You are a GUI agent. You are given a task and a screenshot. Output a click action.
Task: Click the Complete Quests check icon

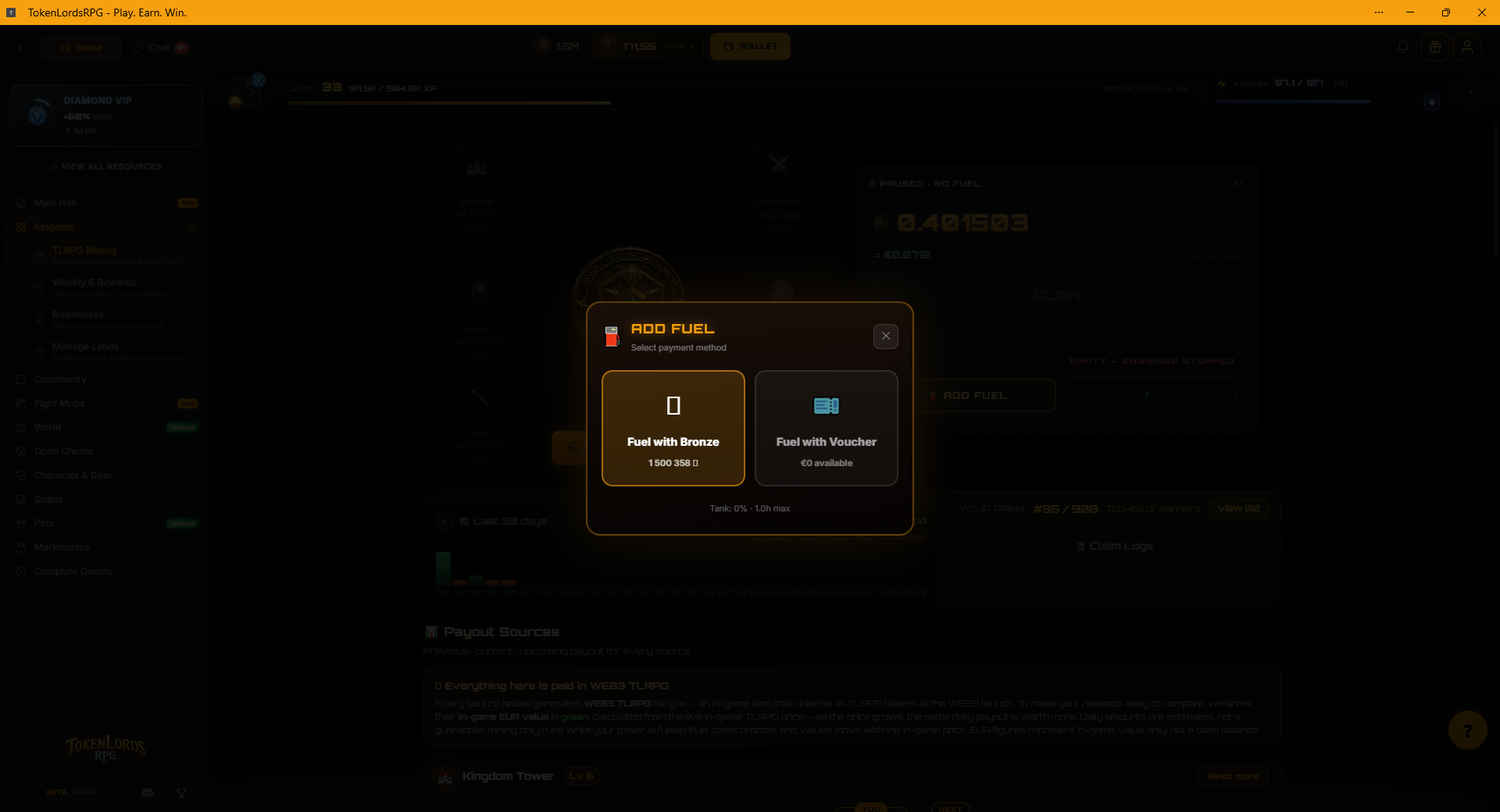(21, 572)
